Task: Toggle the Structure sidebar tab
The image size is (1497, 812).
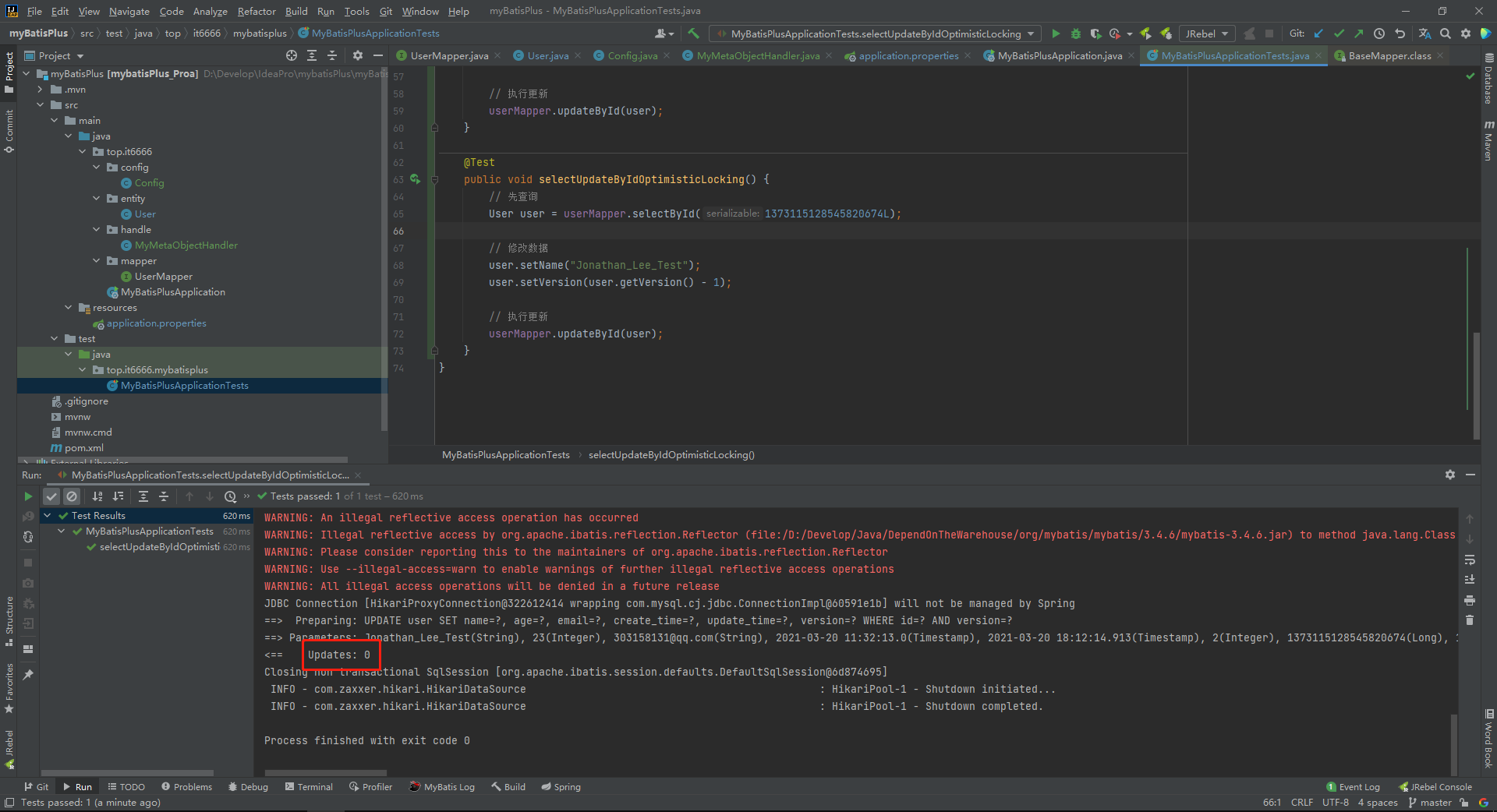Action: [9, 621]
